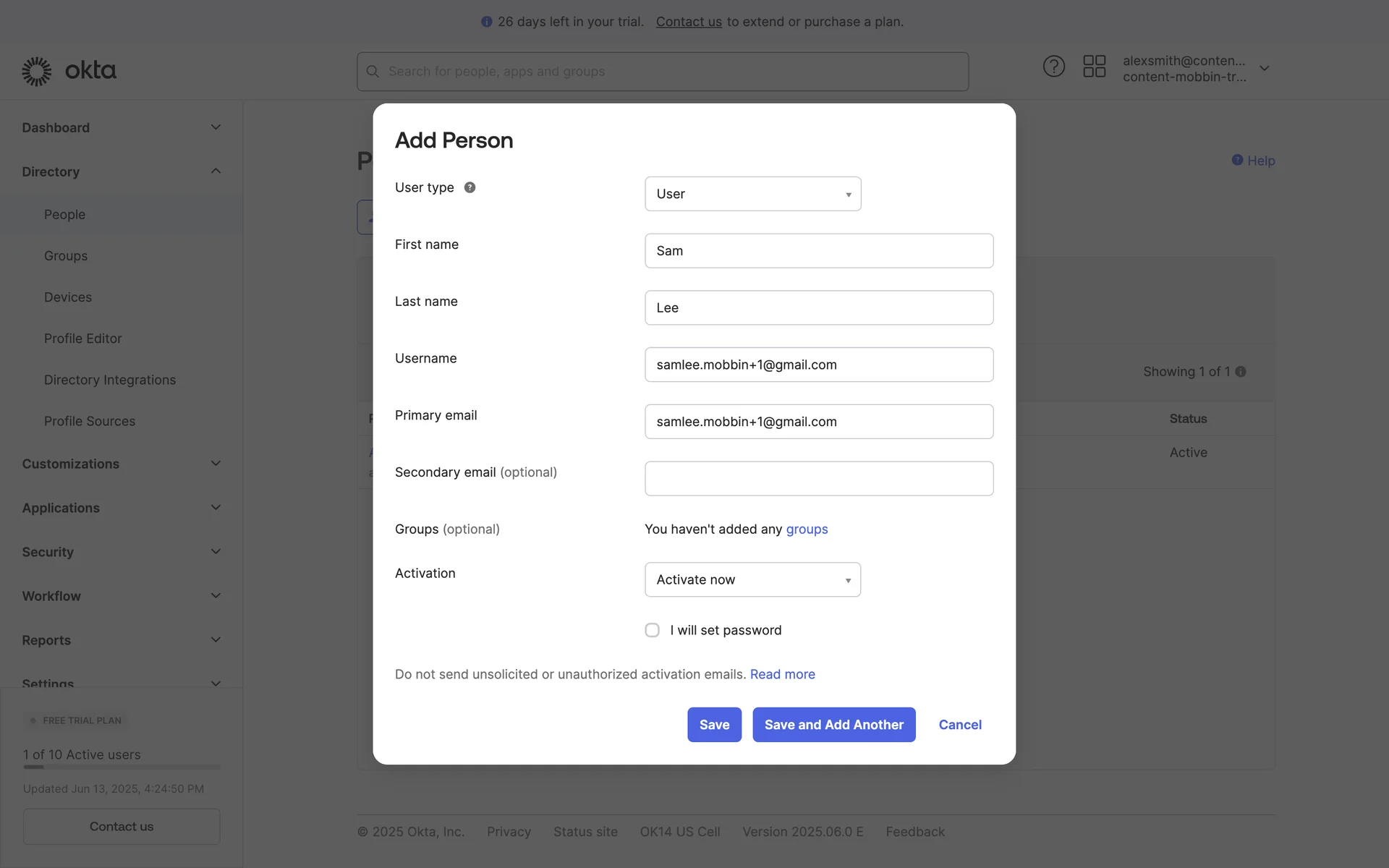This screenshot has width=1389, height=868.
Task: Expand the account menu chevron
Action: (1264, 69)
